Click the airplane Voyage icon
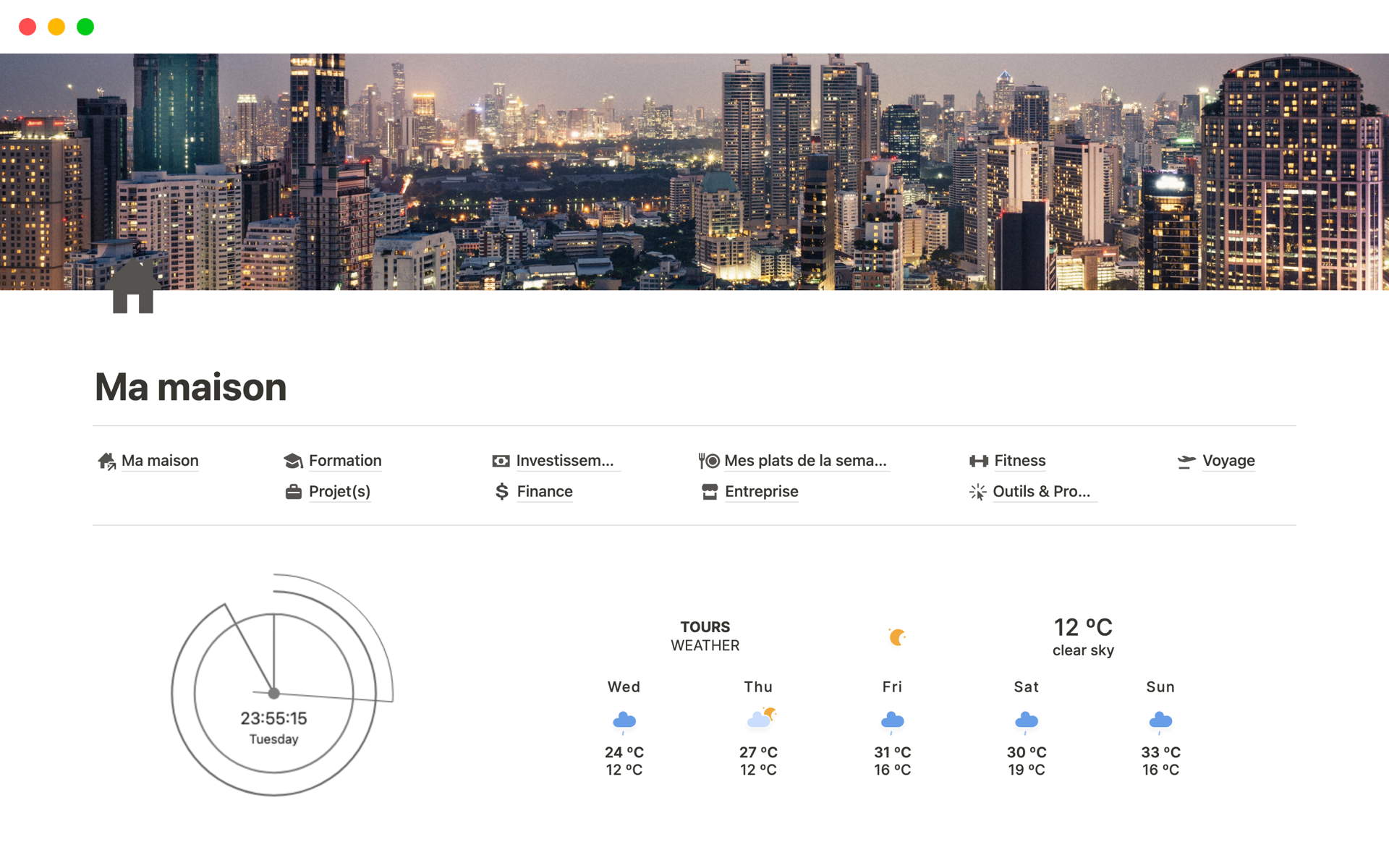 (1186, 461)
